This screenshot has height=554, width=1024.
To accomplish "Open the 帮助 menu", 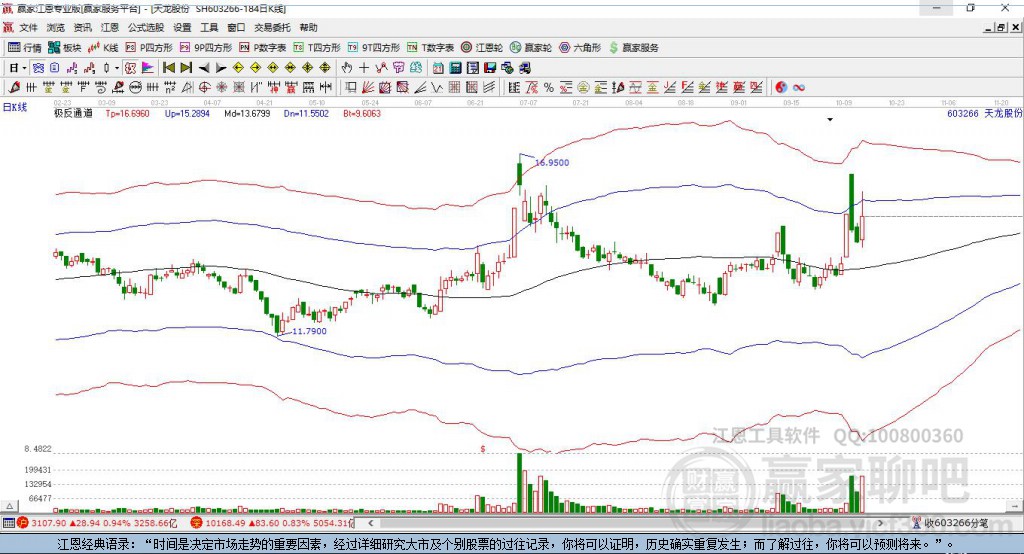I will (x=308, y=27).
